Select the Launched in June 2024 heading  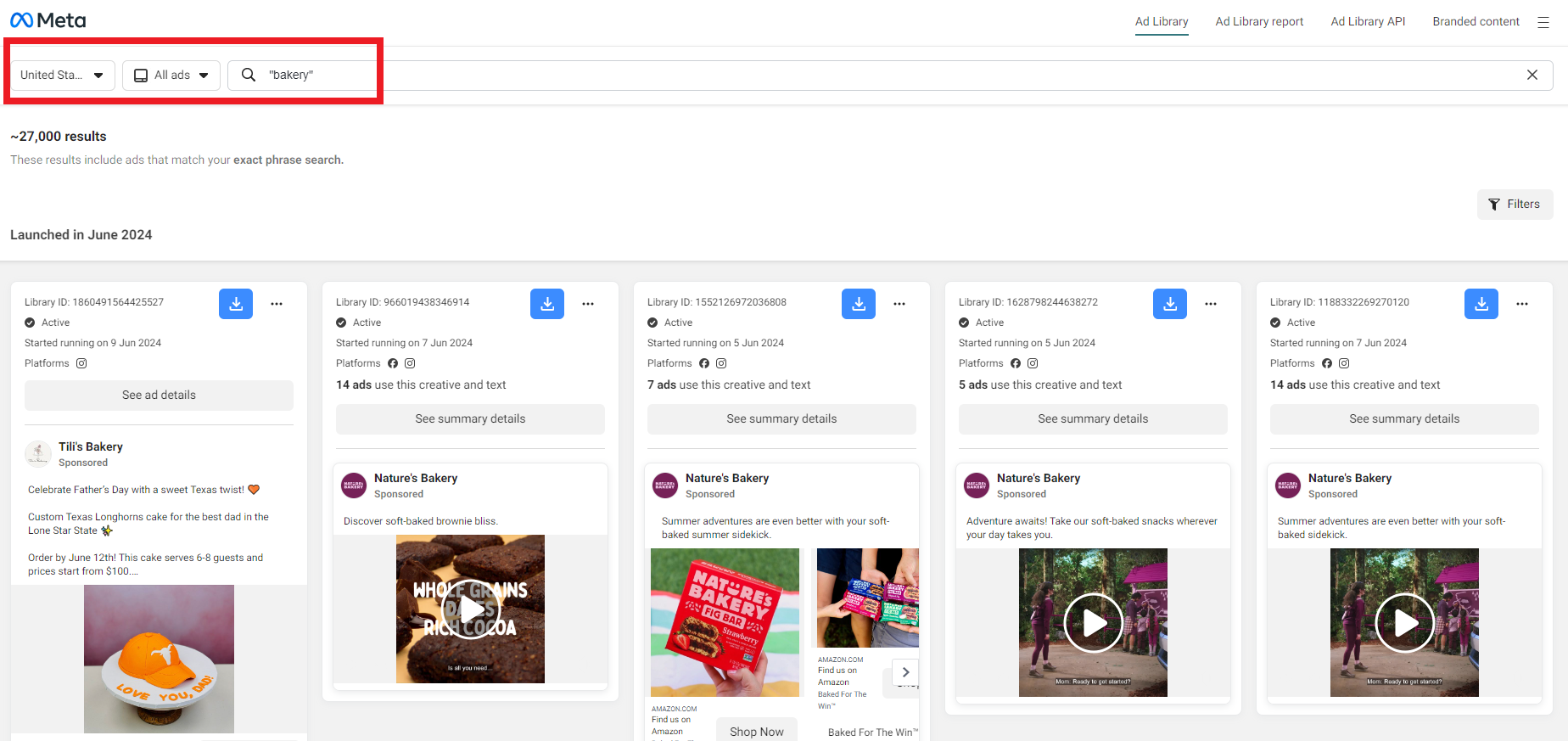pos(81,235)
